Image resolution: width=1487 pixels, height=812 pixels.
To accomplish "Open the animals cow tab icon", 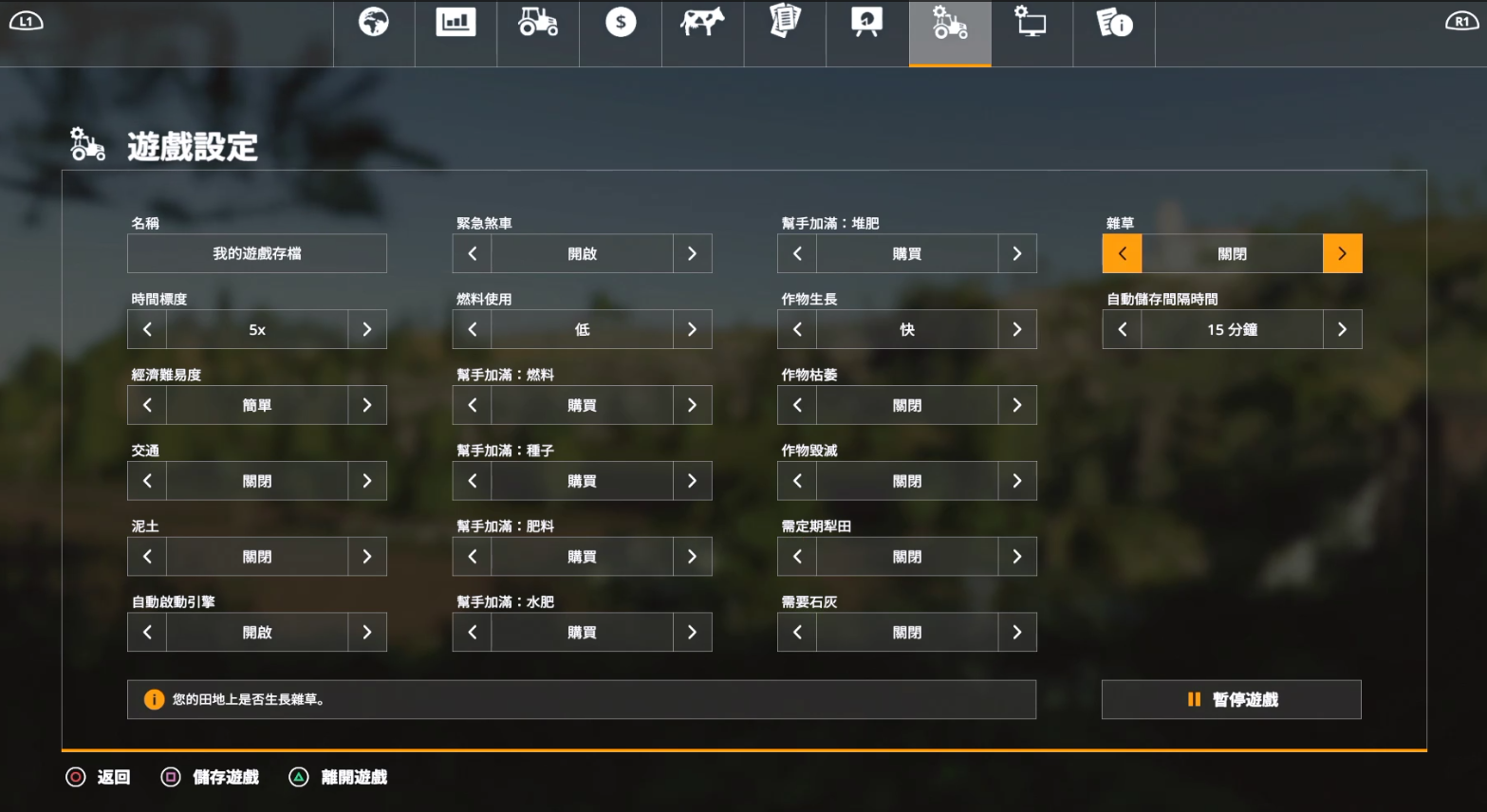I will 702,22.
